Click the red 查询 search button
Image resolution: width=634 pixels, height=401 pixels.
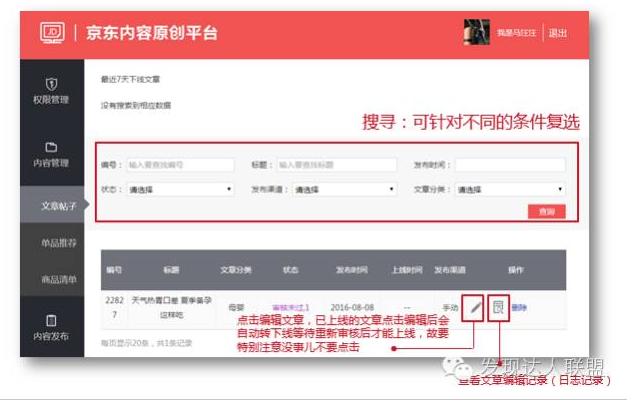click(x=546, y=211)
